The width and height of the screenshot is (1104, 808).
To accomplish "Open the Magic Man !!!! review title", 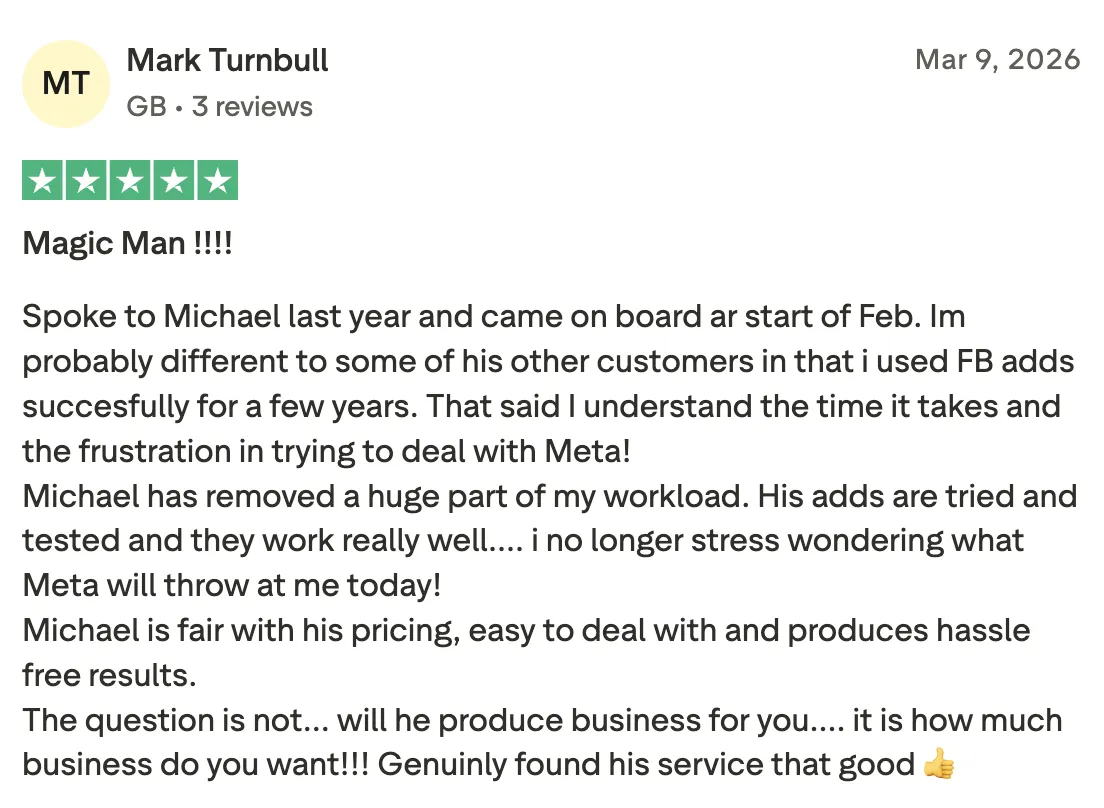I will [x=127, y=244].
